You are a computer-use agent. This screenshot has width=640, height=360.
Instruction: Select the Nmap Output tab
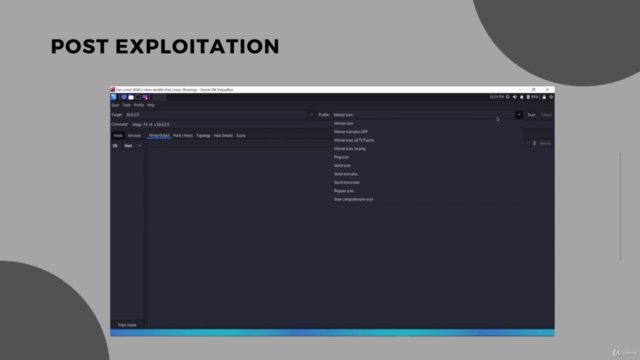(159, 136)
